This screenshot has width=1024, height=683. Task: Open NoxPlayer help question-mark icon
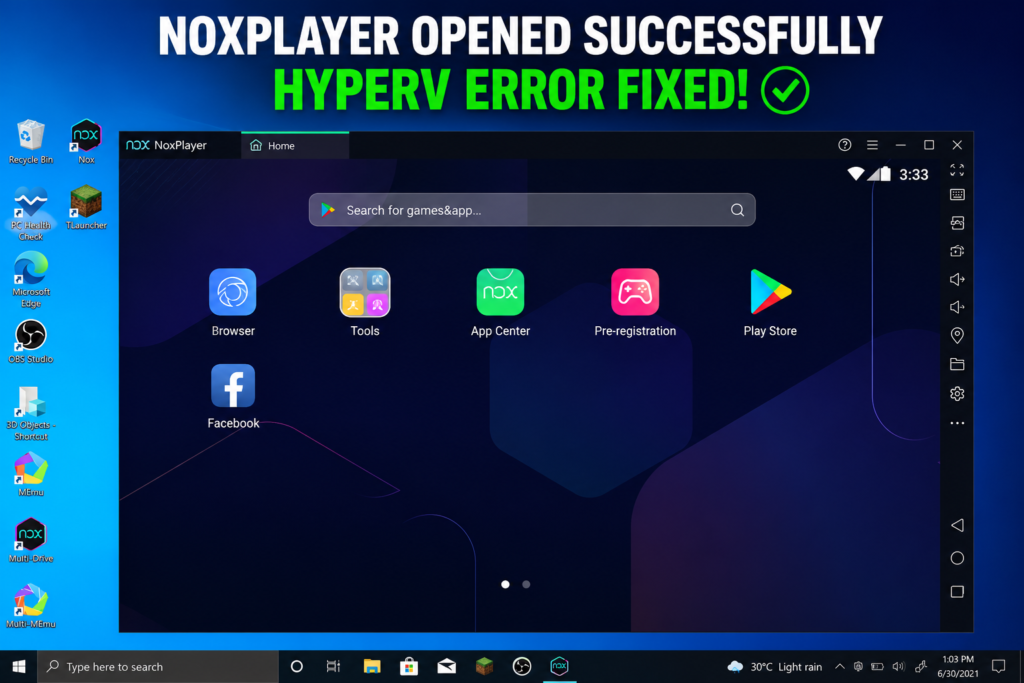coord(844,145)
